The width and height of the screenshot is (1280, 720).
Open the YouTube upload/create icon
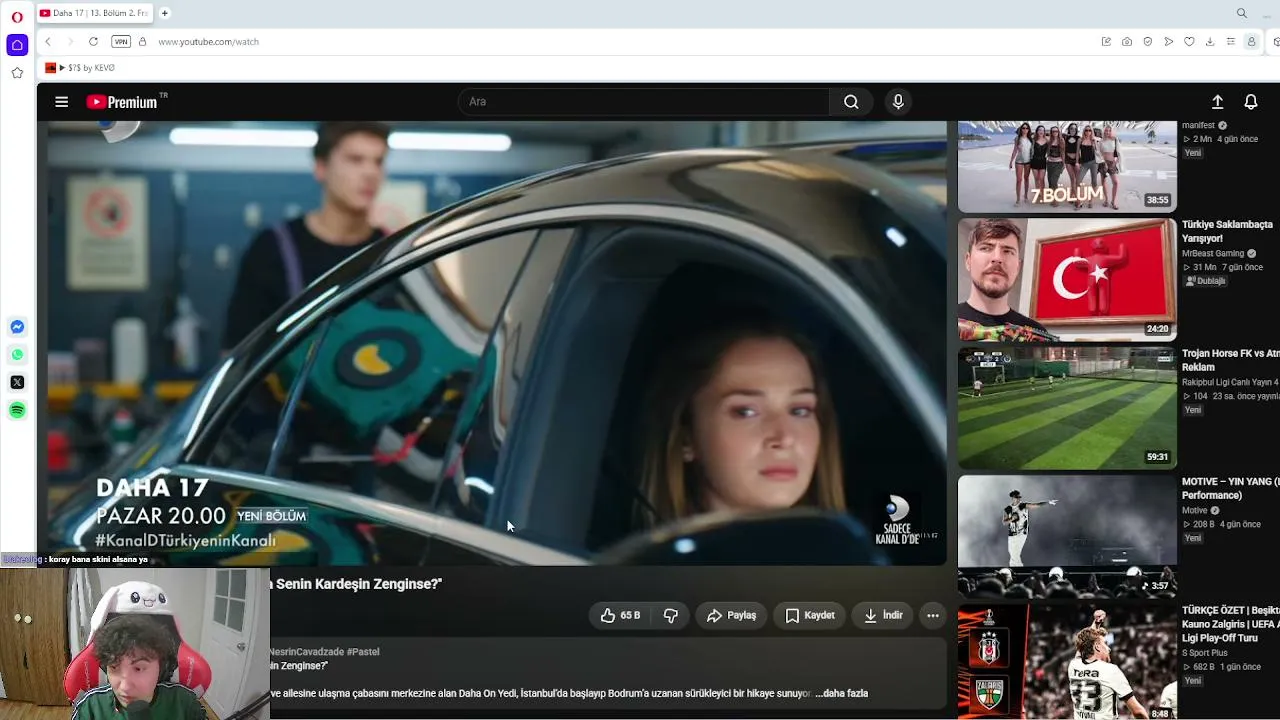click(1217, 102)
